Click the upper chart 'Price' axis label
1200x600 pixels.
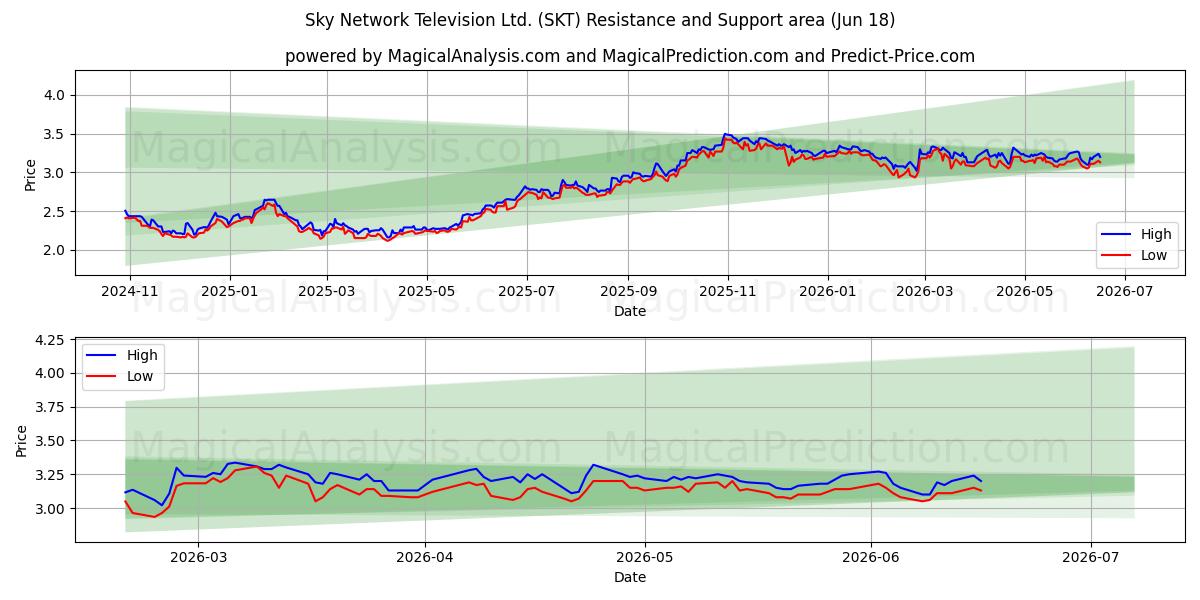pos(30,175)
